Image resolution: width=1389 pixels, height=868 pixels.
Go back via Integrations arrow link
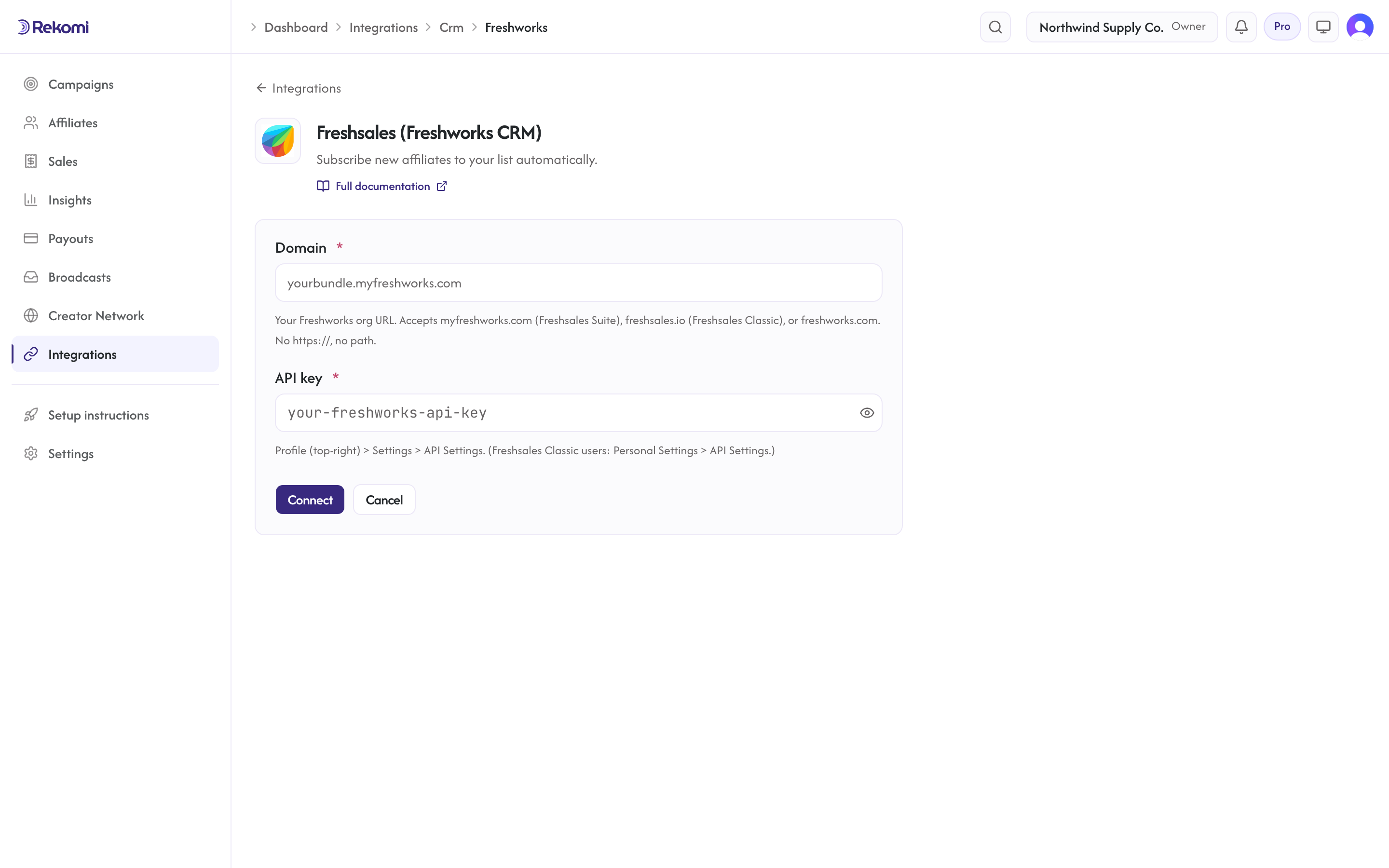pyautogui.click(x=299, y=88)
